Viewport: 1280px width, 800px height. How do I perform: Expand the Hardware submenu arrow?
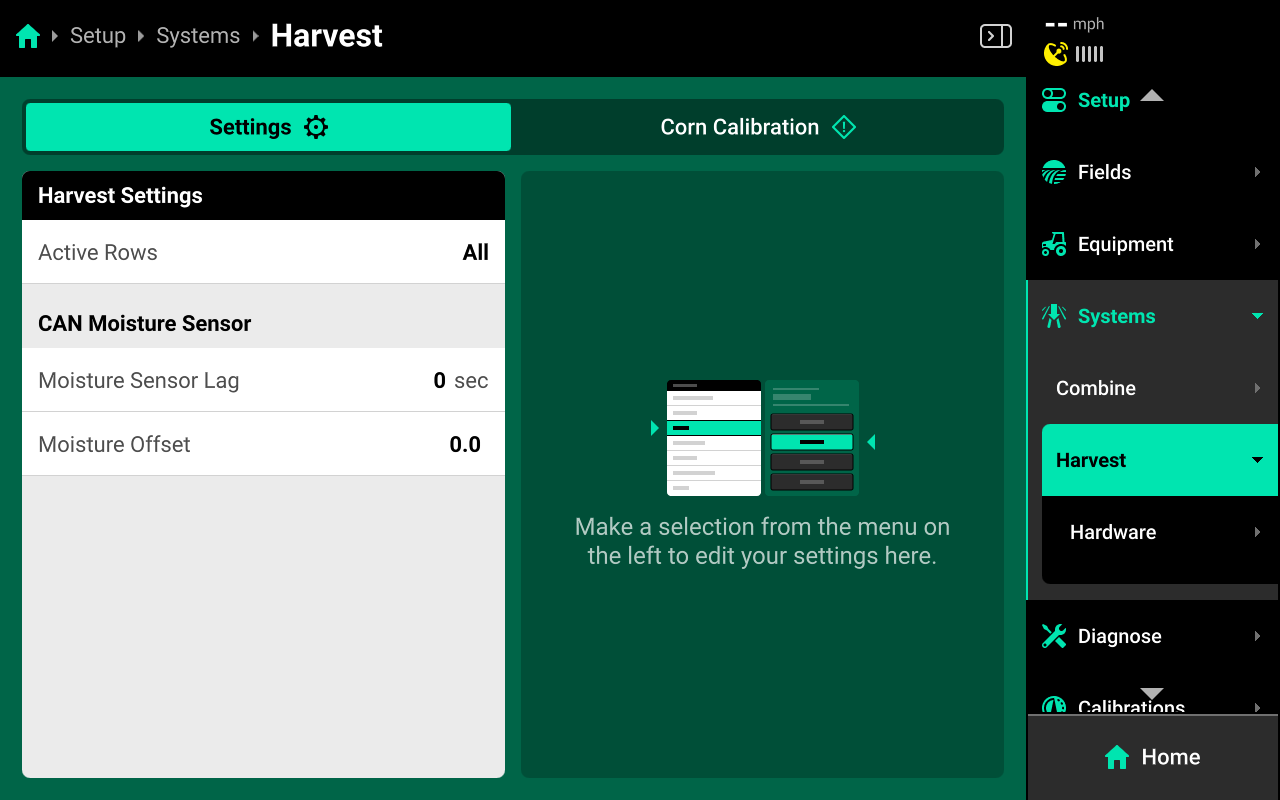point(1257,533)
